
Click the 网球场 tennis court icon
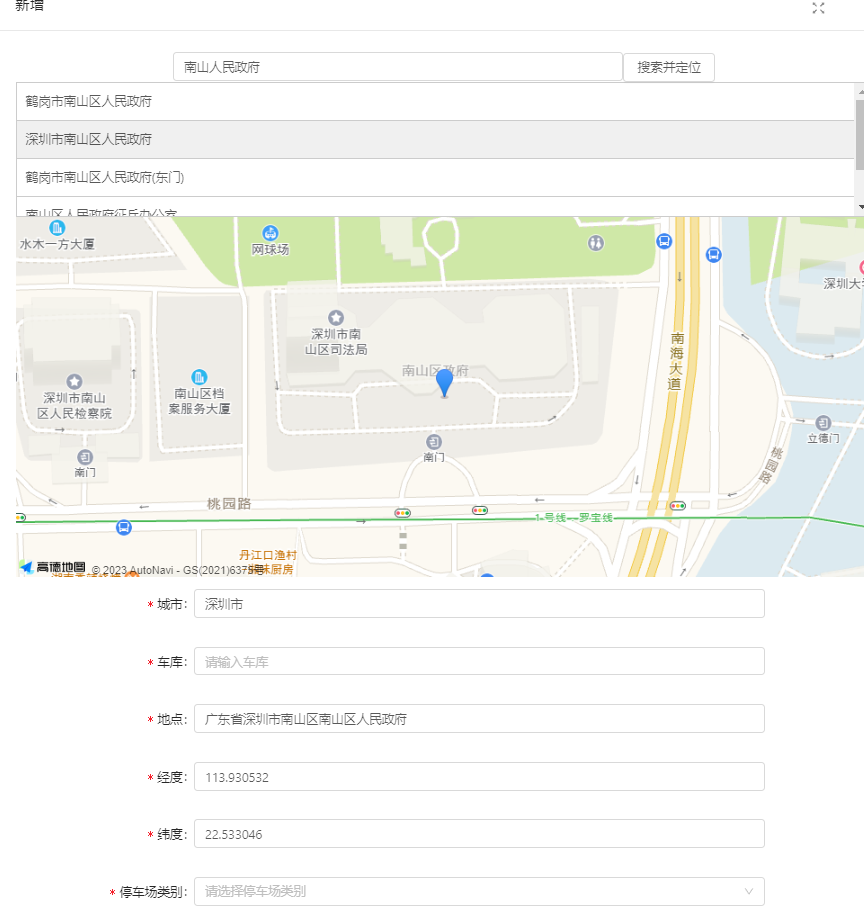pyautogui.click(x=270, y=233)
